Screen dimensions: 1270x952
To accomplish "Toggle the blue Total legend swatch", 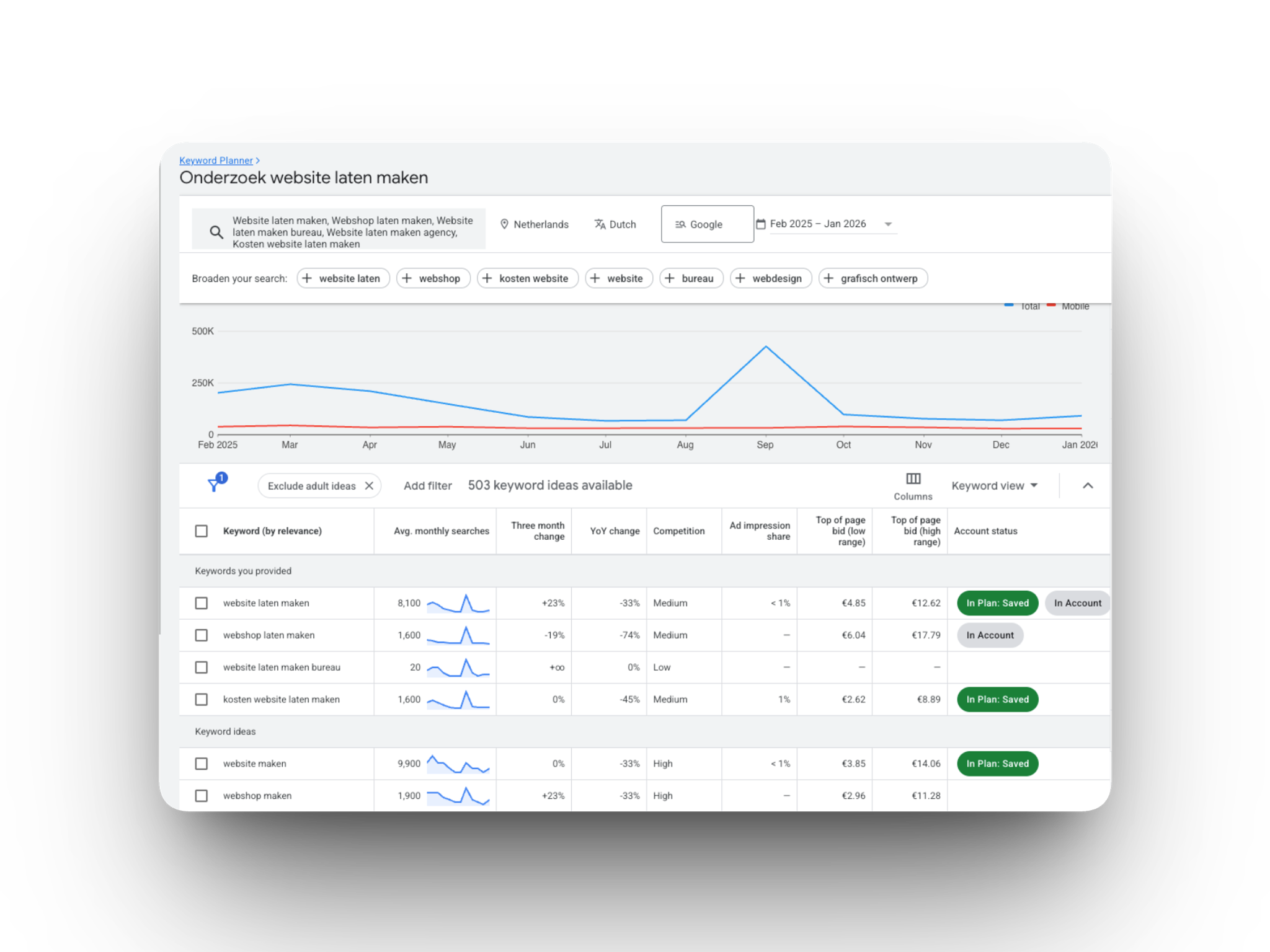I will tap(1009, 305).
